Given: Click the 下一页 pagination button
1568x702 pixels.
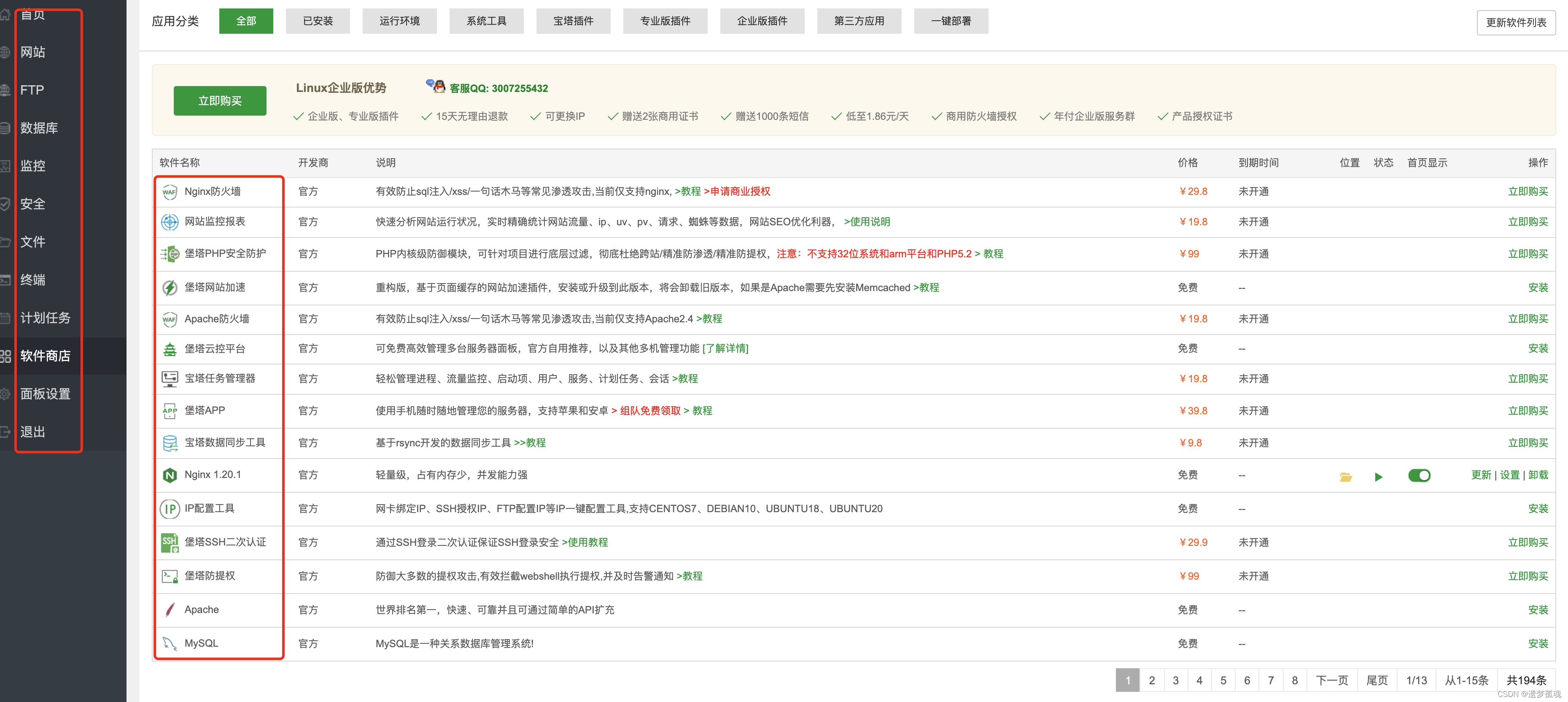Looking at the screenshot, I should [x=1331, y=680].
